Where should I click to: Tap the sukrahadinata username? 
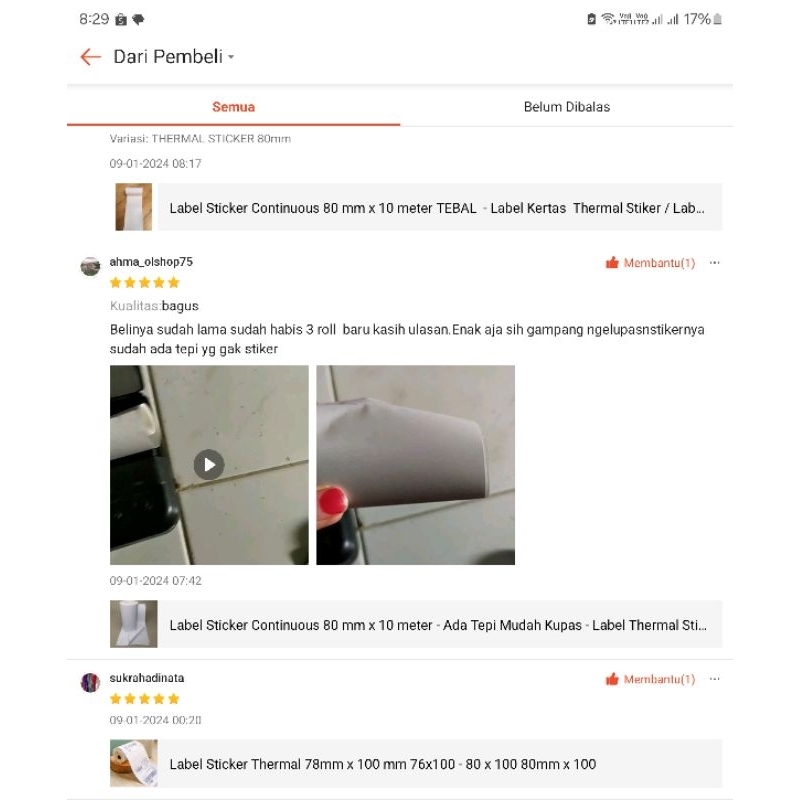coord(147,678)
